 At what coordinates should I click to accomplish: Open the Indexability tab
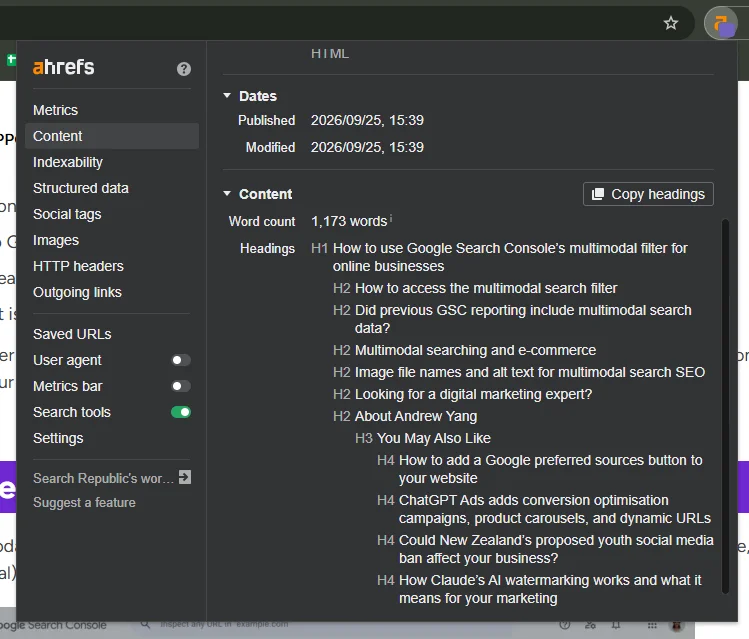[x=68, y=162]
